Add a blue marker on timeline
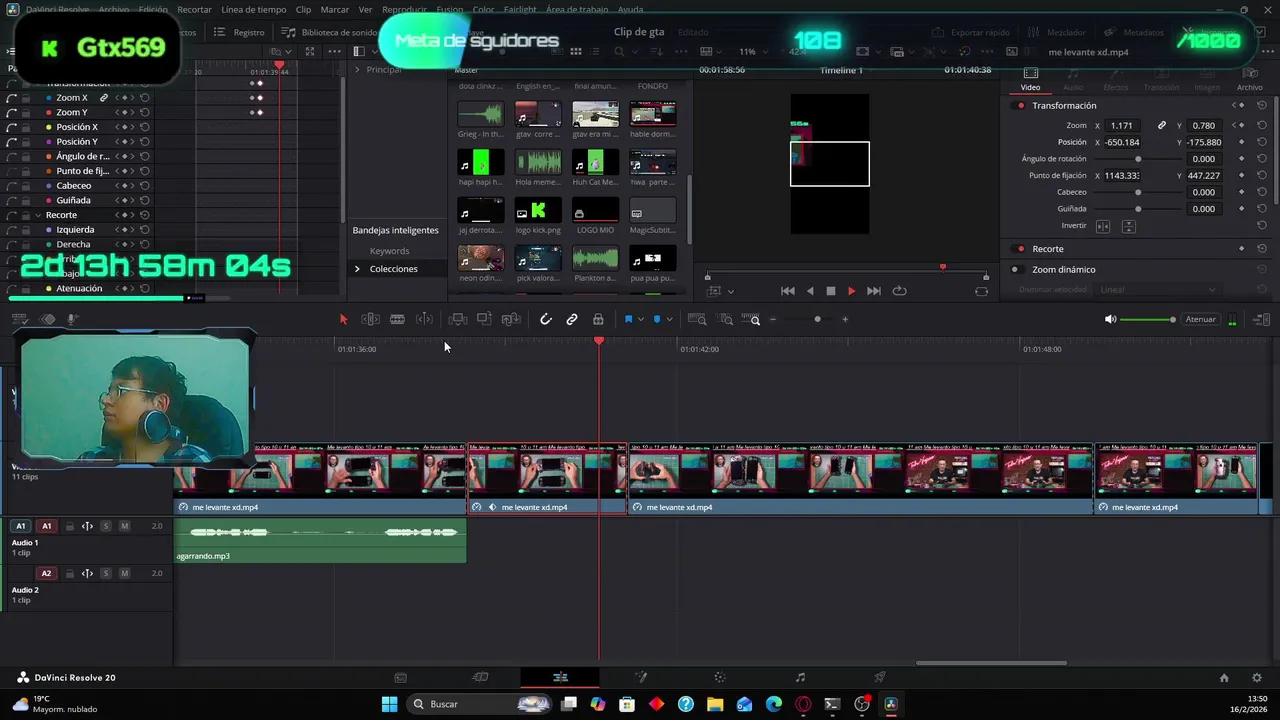This screenshot has width=1280, height=720. 657,319
